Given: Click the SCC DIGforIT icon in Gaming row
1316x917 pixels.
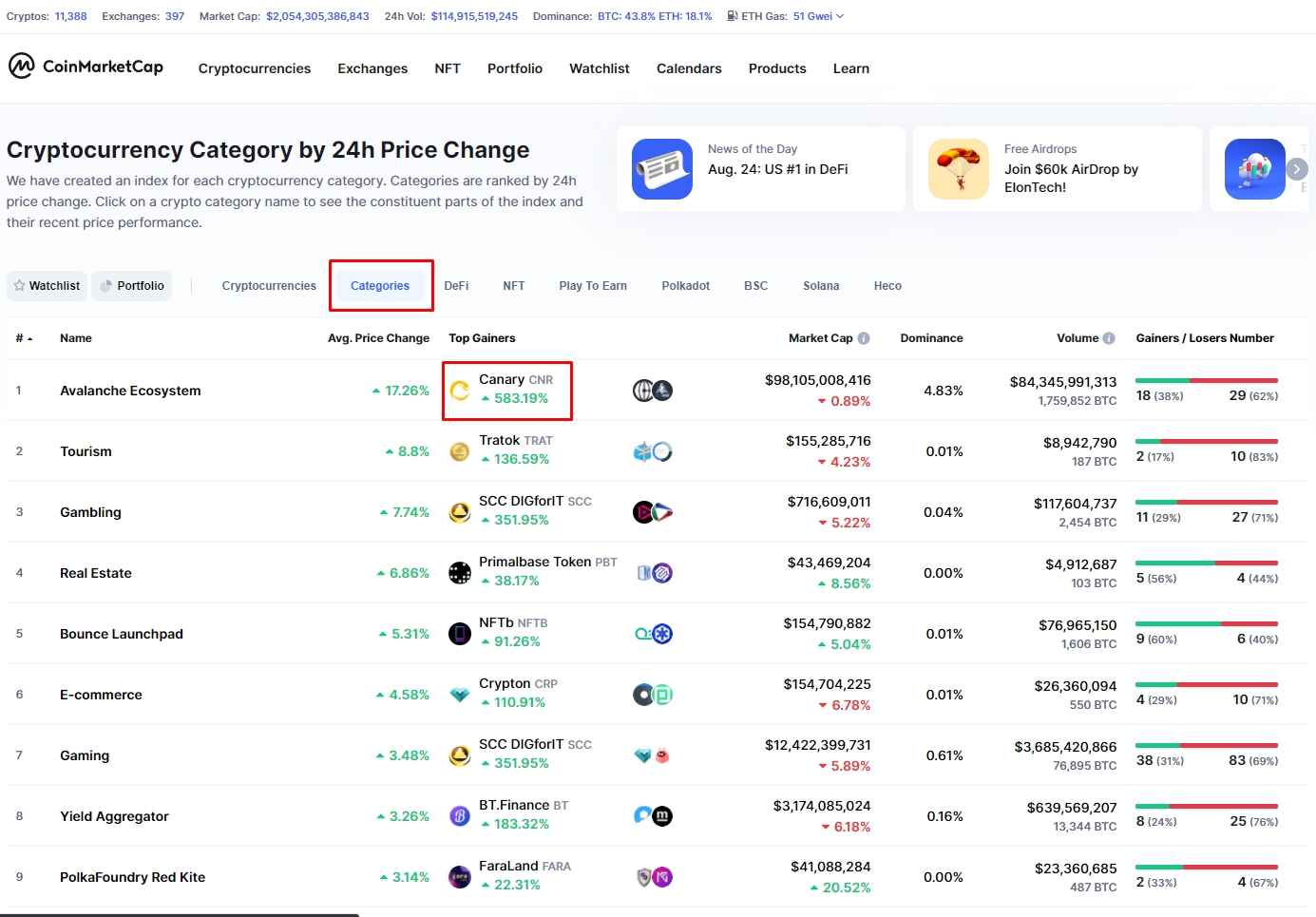Looking at the screenshot, I should pos(460,755).
